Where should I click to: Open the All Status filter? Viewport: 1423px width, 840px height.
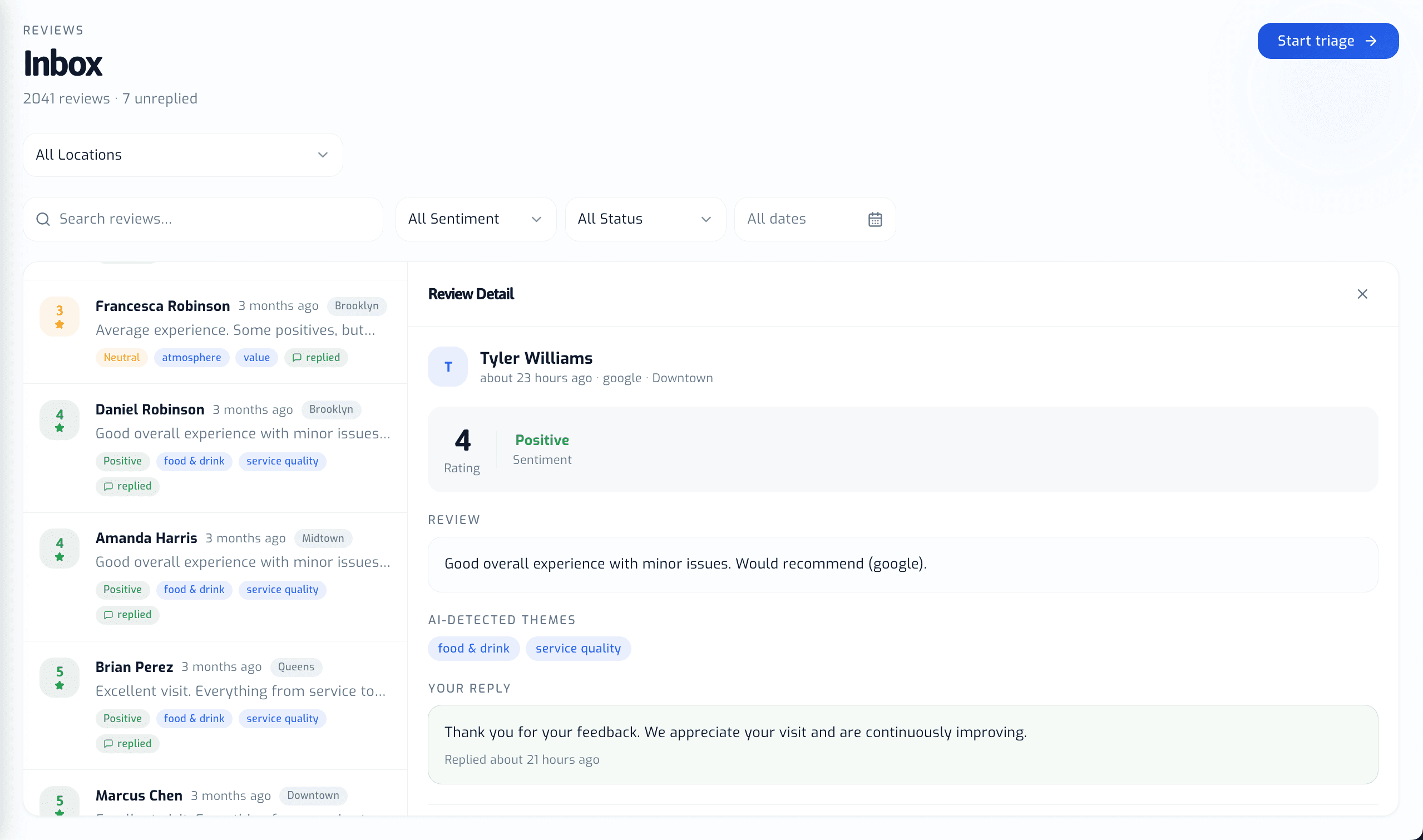(x=645, y=219)
